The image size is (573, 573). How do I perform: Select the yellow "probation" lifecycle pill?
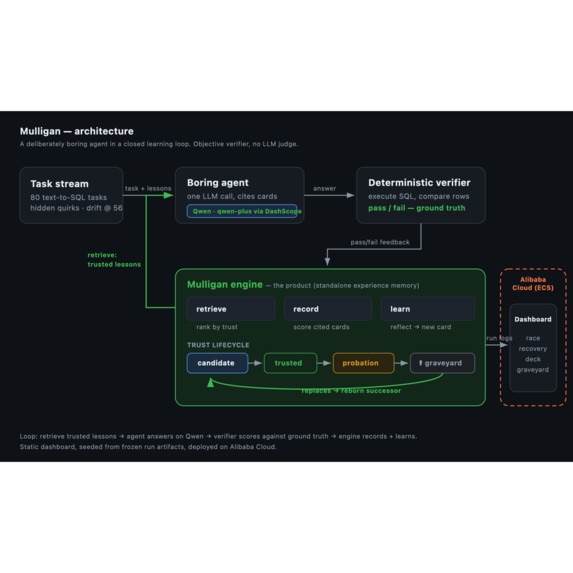364,363
